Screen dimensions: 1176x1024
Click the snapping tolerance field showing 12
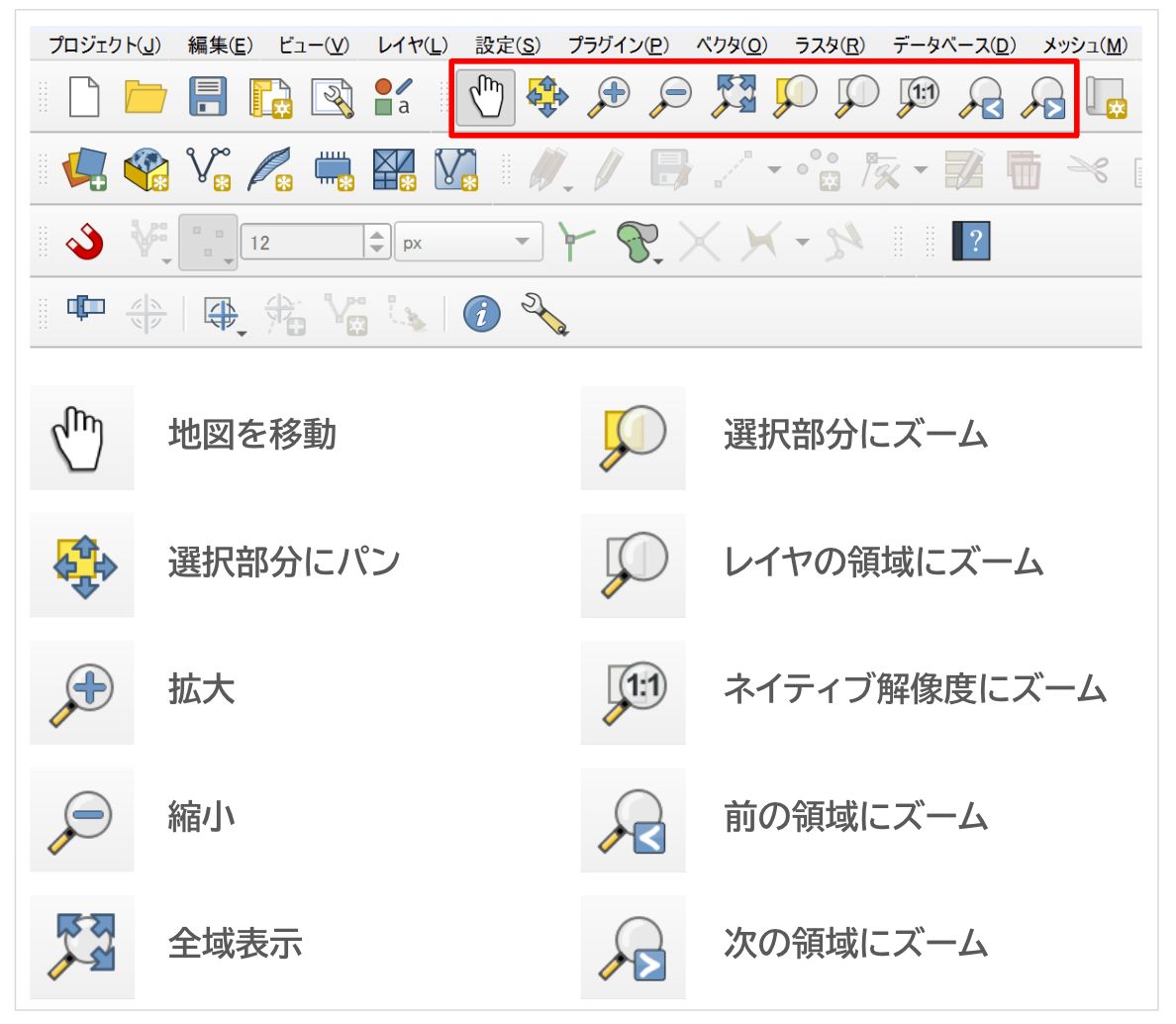click(x=303, y=242)
